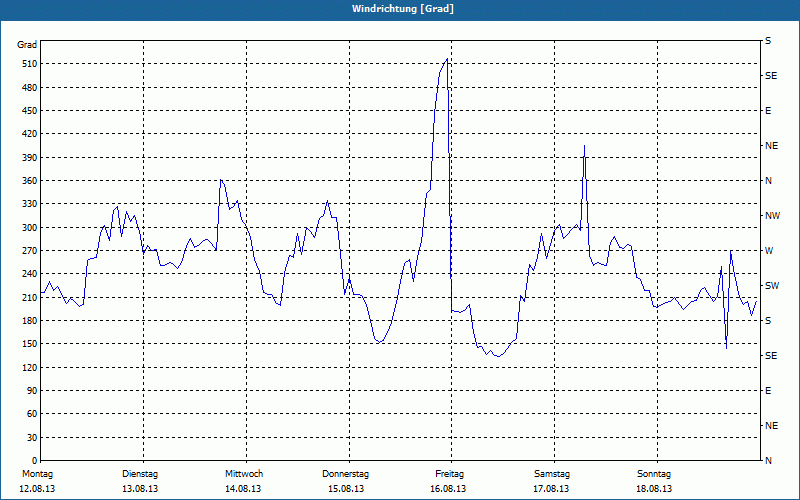Select the Dienstag day label
The height and width of the screenshot is (500, 800).
point(140,474)
